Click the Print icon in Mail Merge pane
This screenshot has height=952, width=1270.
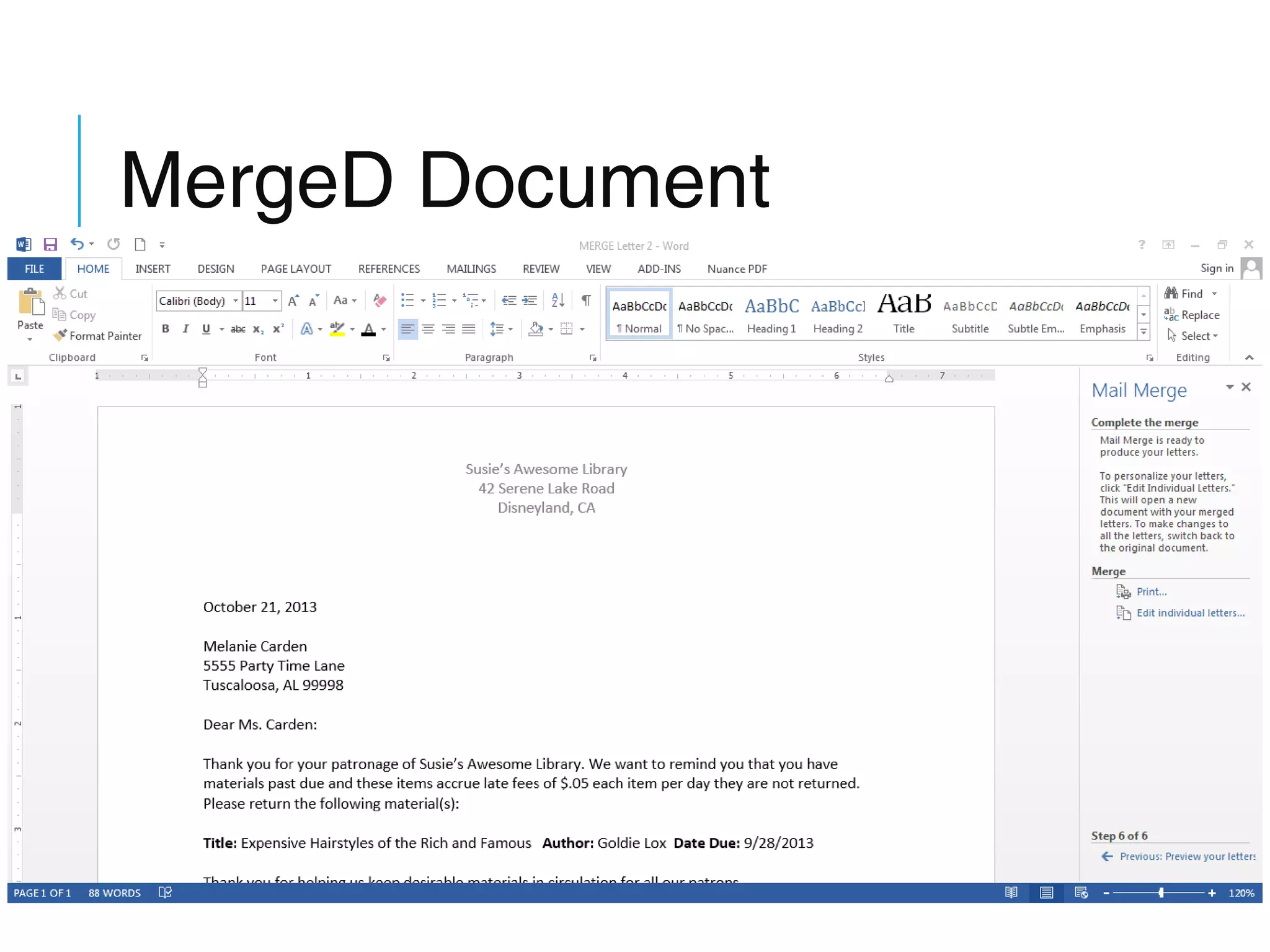[x=1124, y=592]
